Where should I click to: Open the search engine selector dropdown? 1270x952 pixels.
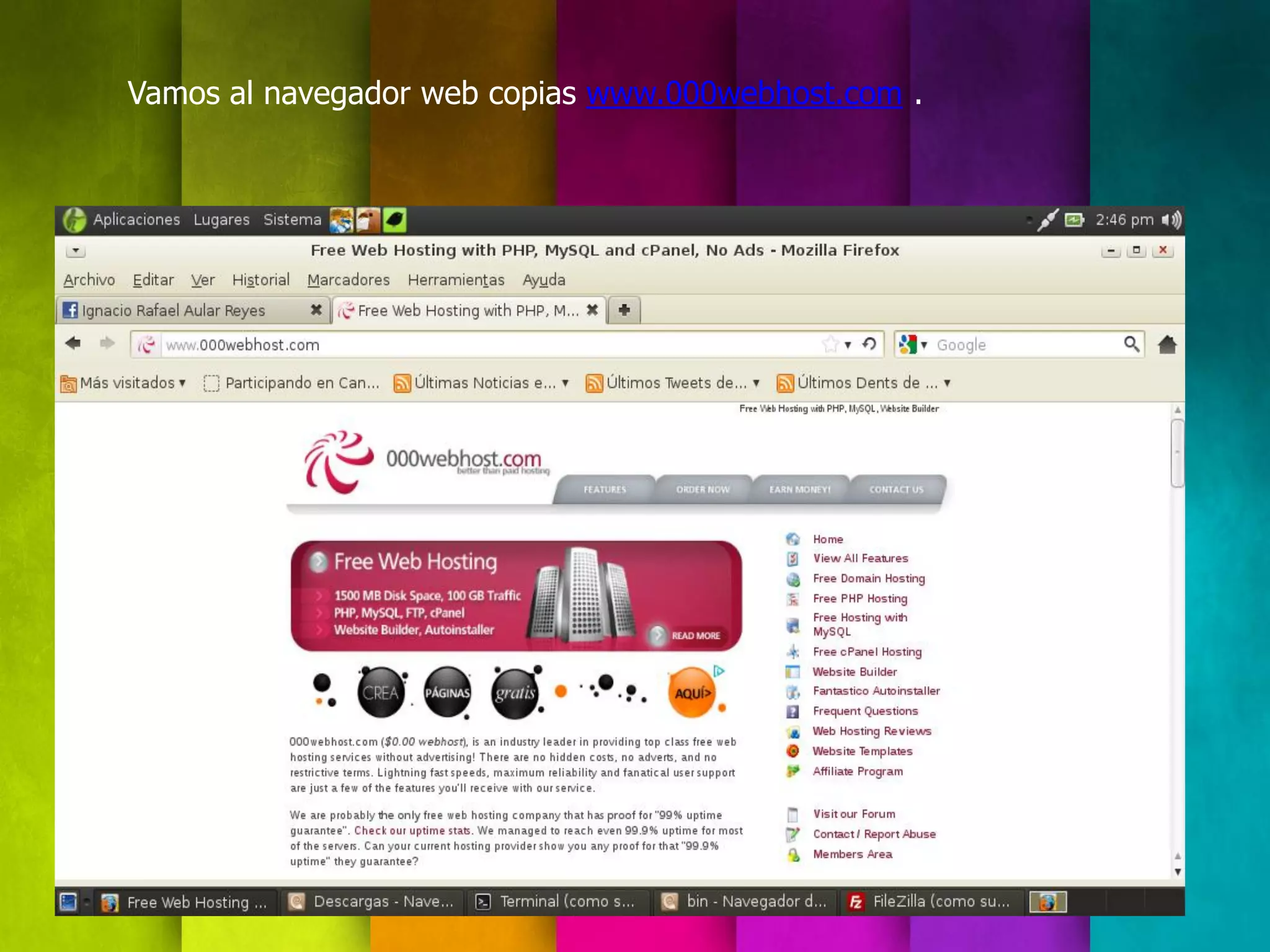tap(913, 345)
